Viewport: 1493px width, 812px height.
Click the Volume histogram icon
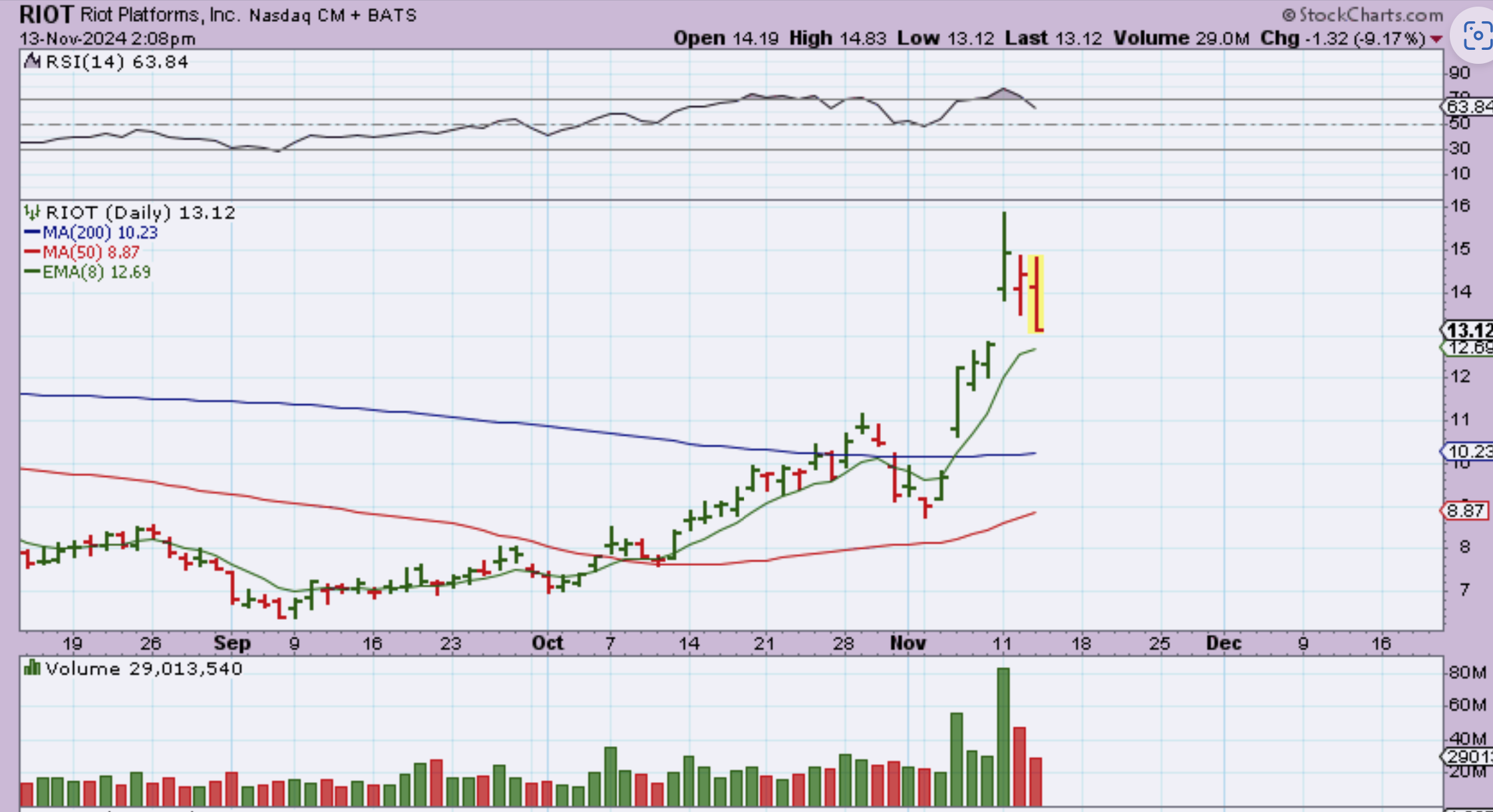(x=31, y=668)
